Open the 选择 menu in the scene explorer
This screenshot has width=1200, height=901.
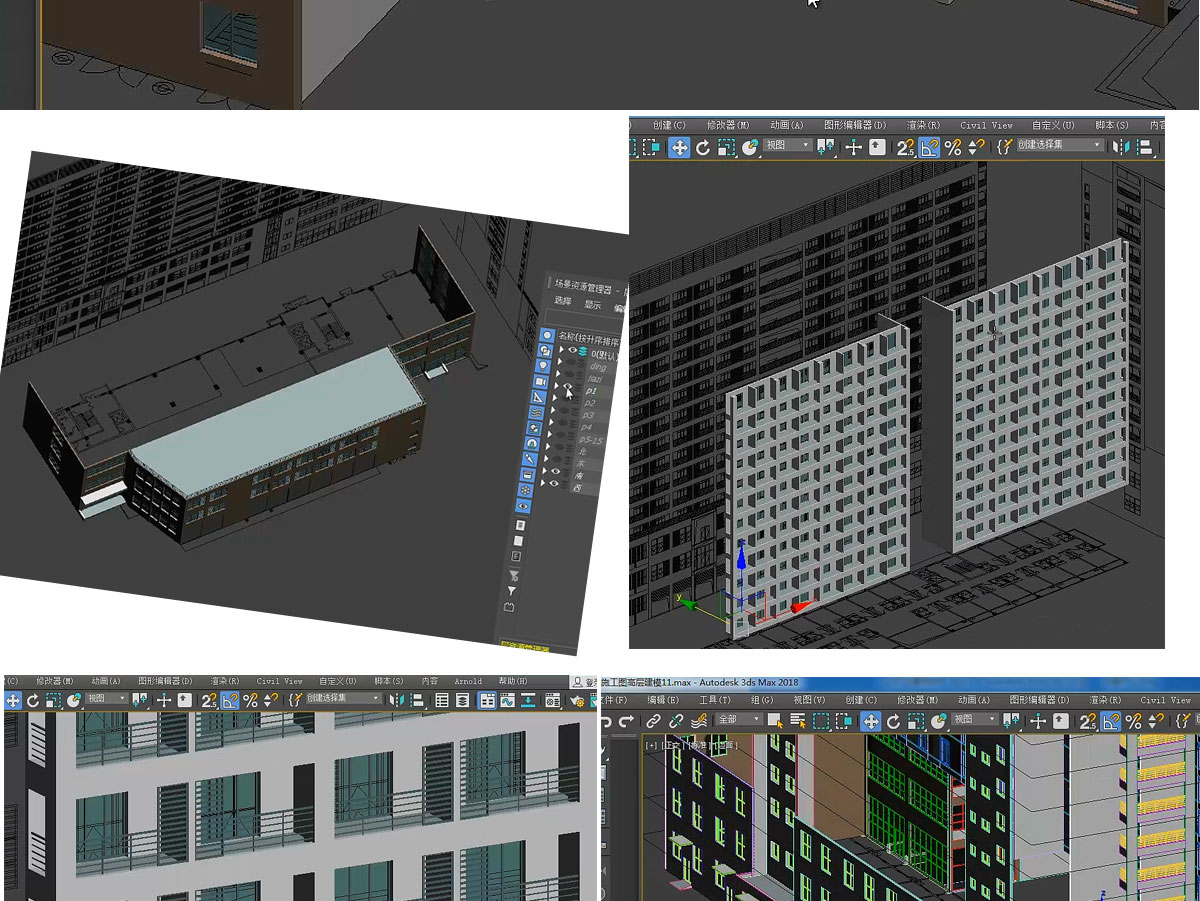click(x=563, y=301)
